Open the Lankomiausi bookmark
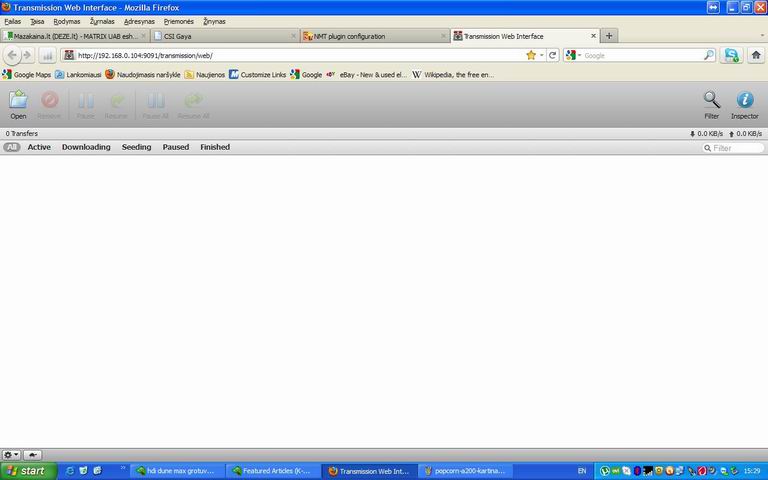 78,74
